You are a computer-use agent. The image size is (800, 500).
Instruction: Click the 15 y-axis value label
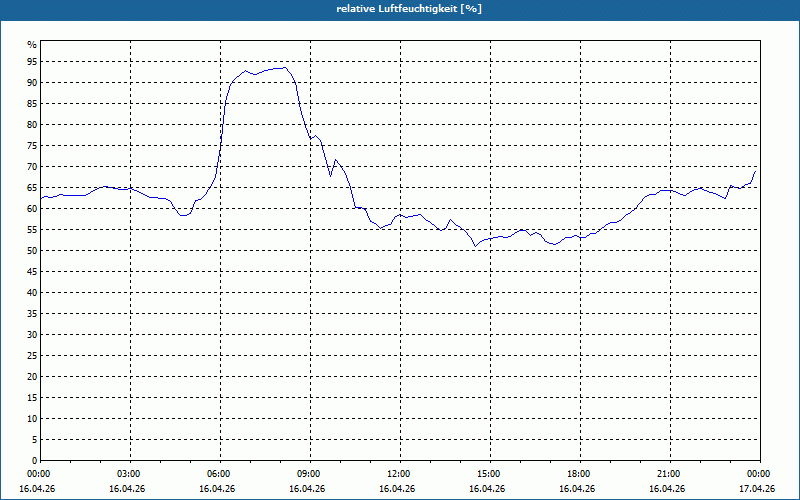[x=32, y=397]
